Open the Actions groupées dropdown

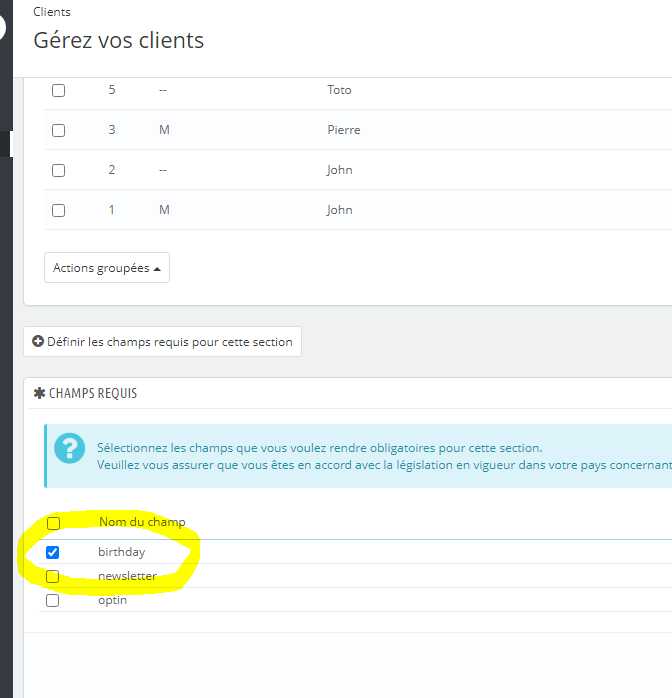107,268
